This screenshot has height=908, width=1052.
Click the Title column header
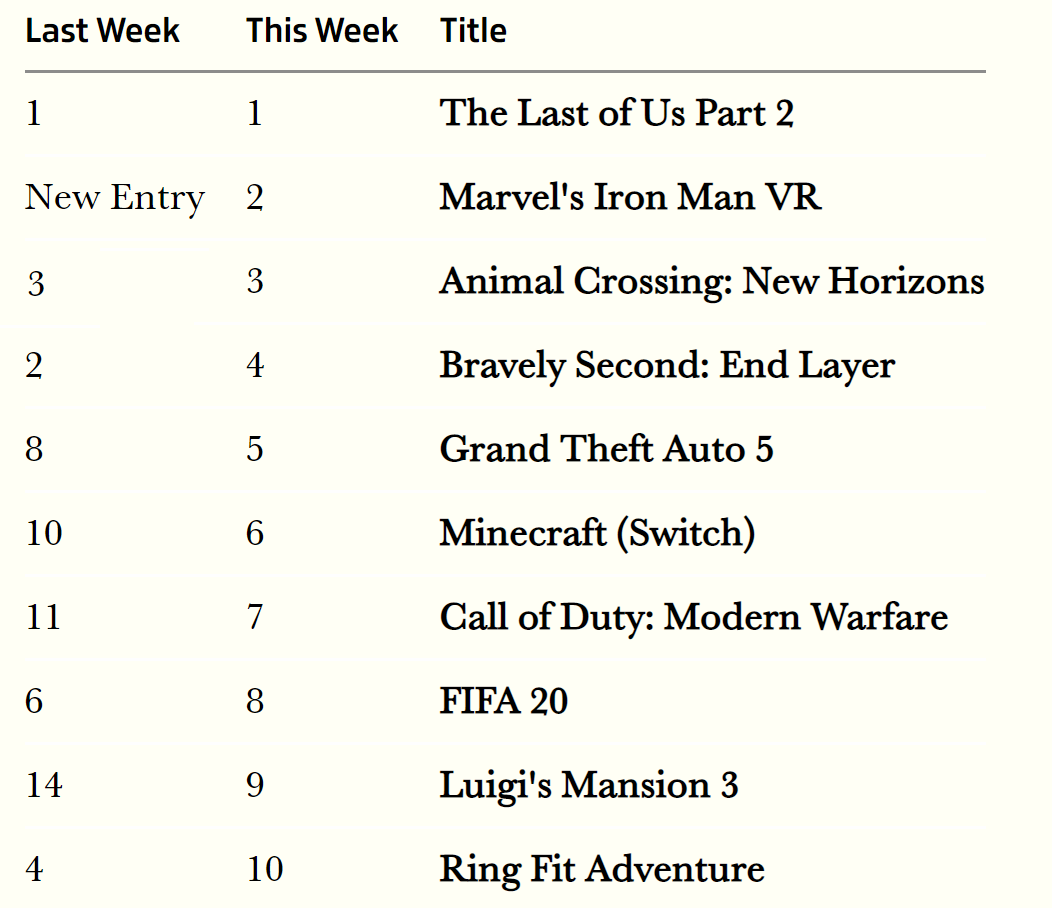[474, 31]
